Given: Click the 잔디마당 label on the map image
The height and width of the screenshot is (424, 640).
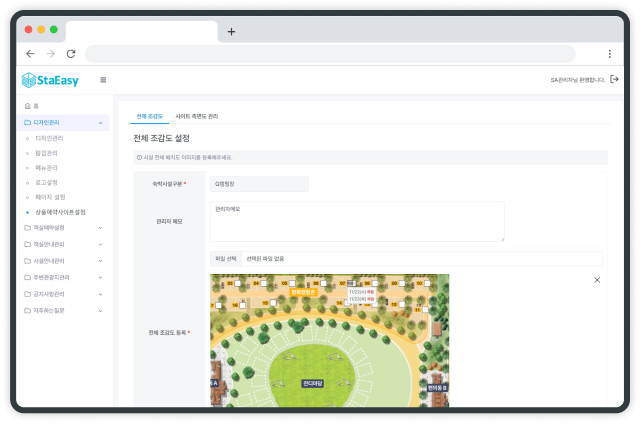Looking at the screenshot, I should point(312,382).
